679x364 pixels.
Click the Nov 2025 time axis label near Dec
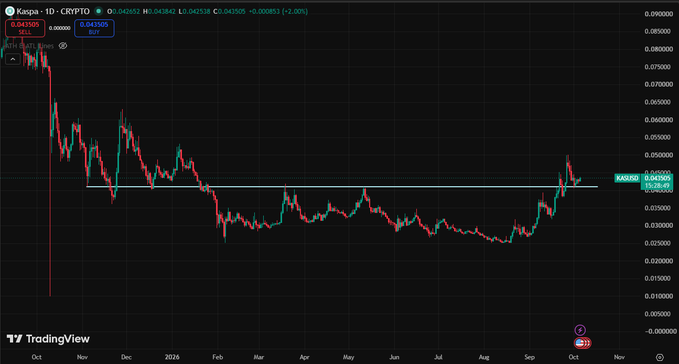pos(82,357)
